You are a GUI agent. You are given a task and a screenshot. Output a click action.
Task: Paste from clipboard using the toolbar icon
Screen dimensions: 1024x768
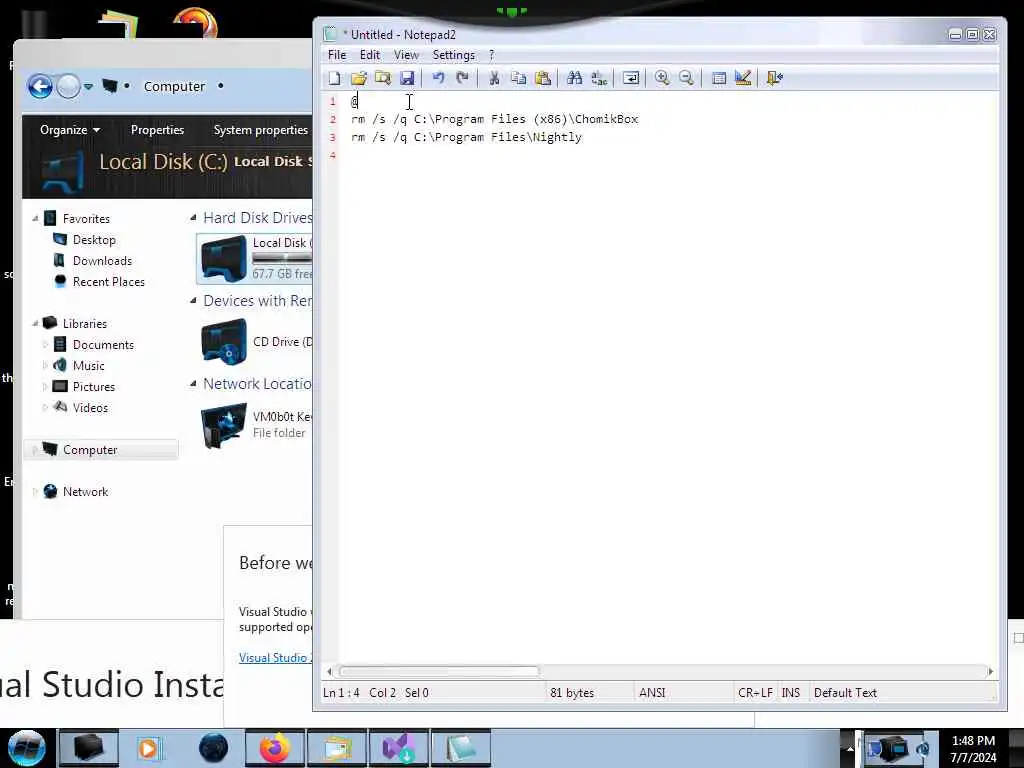coord(543,78)
